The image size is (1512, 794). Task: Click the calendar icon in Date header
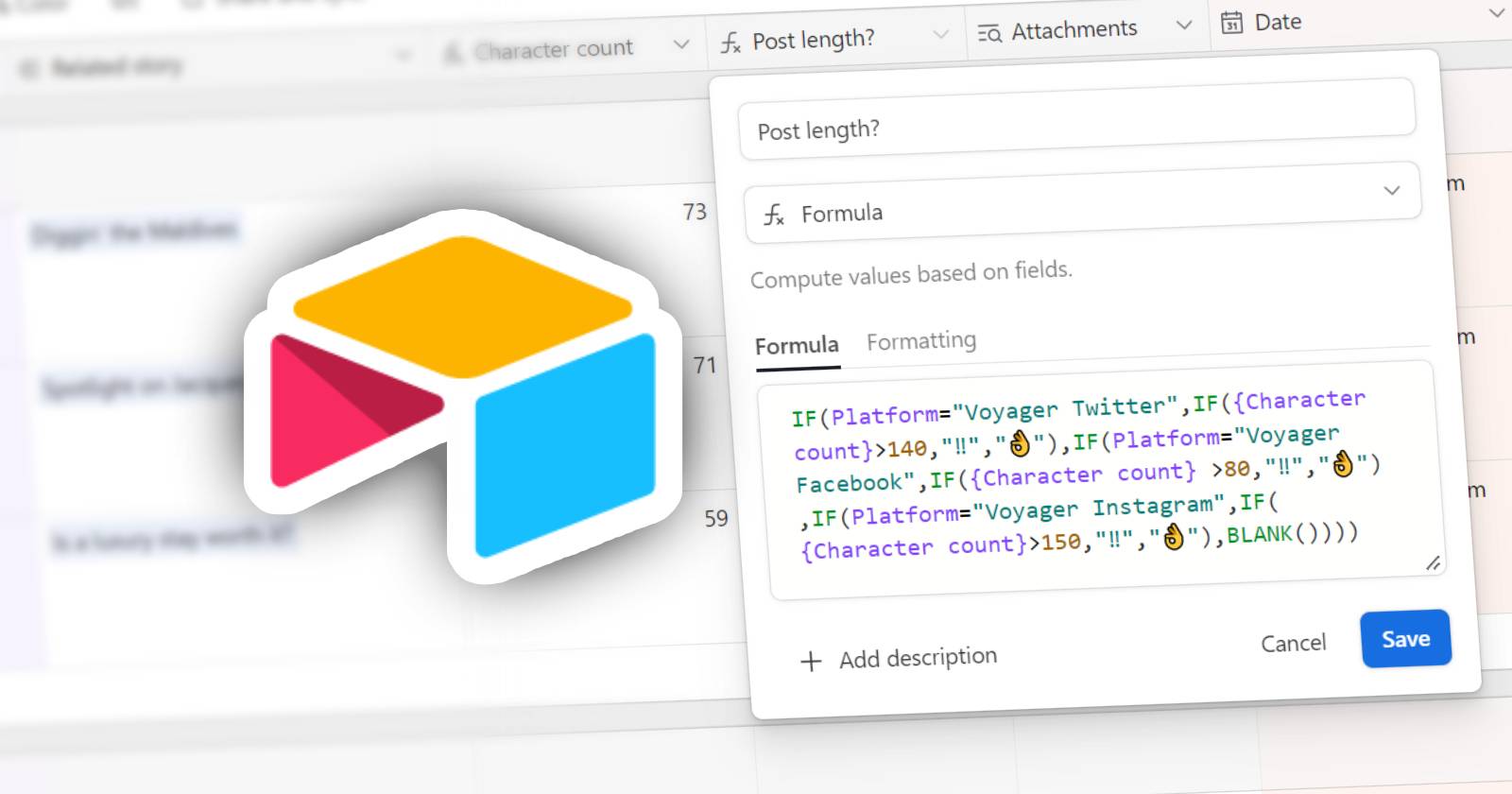1232,23
